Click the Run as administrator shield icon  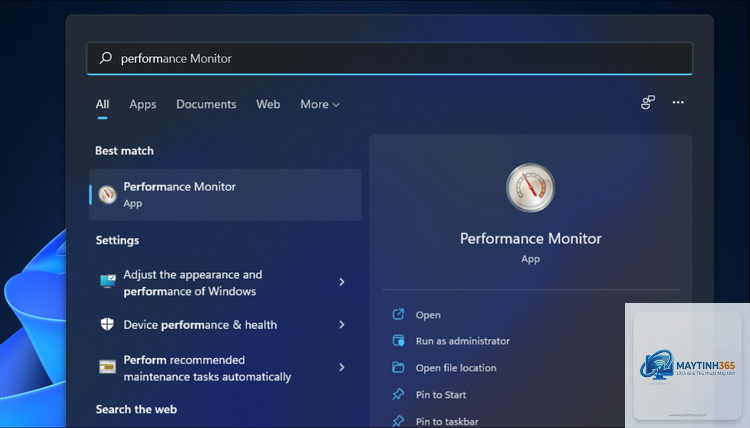click(398, 340)
